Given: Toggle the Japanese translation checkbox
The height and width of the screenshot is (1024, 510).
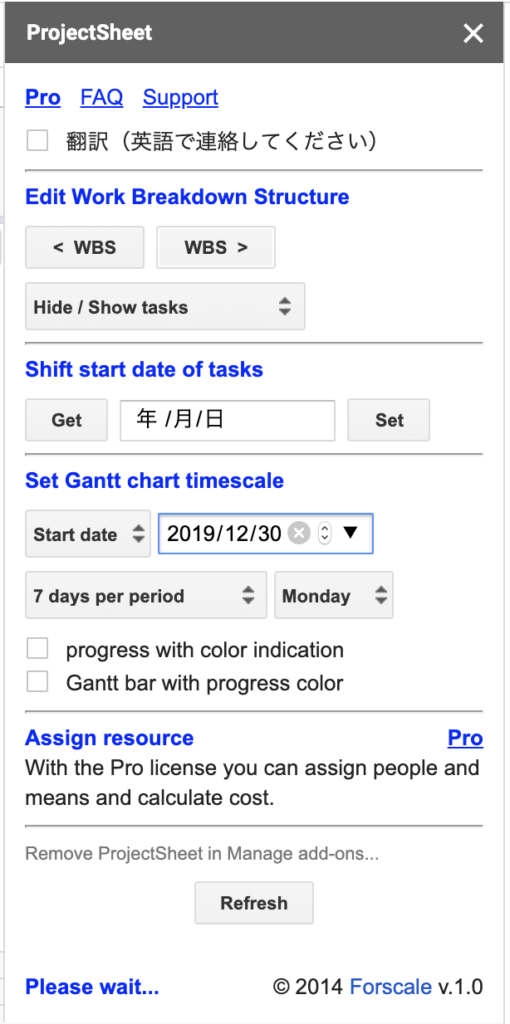Looking at the screenshot, I should tap(37, 140).
